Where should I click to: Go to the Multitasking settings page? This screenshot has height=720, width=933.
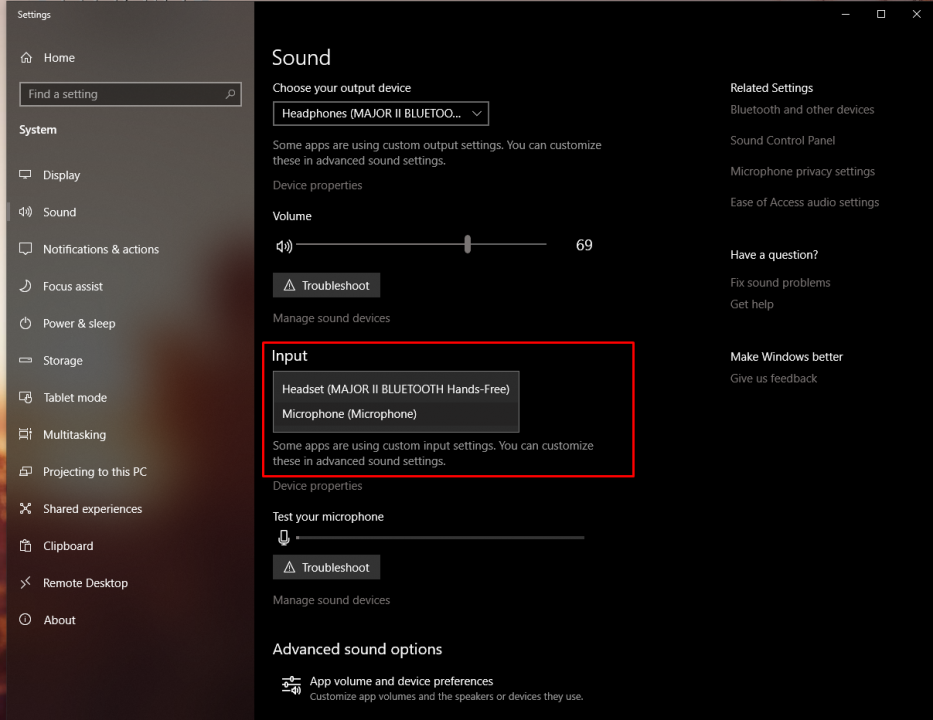coord(74,435)
